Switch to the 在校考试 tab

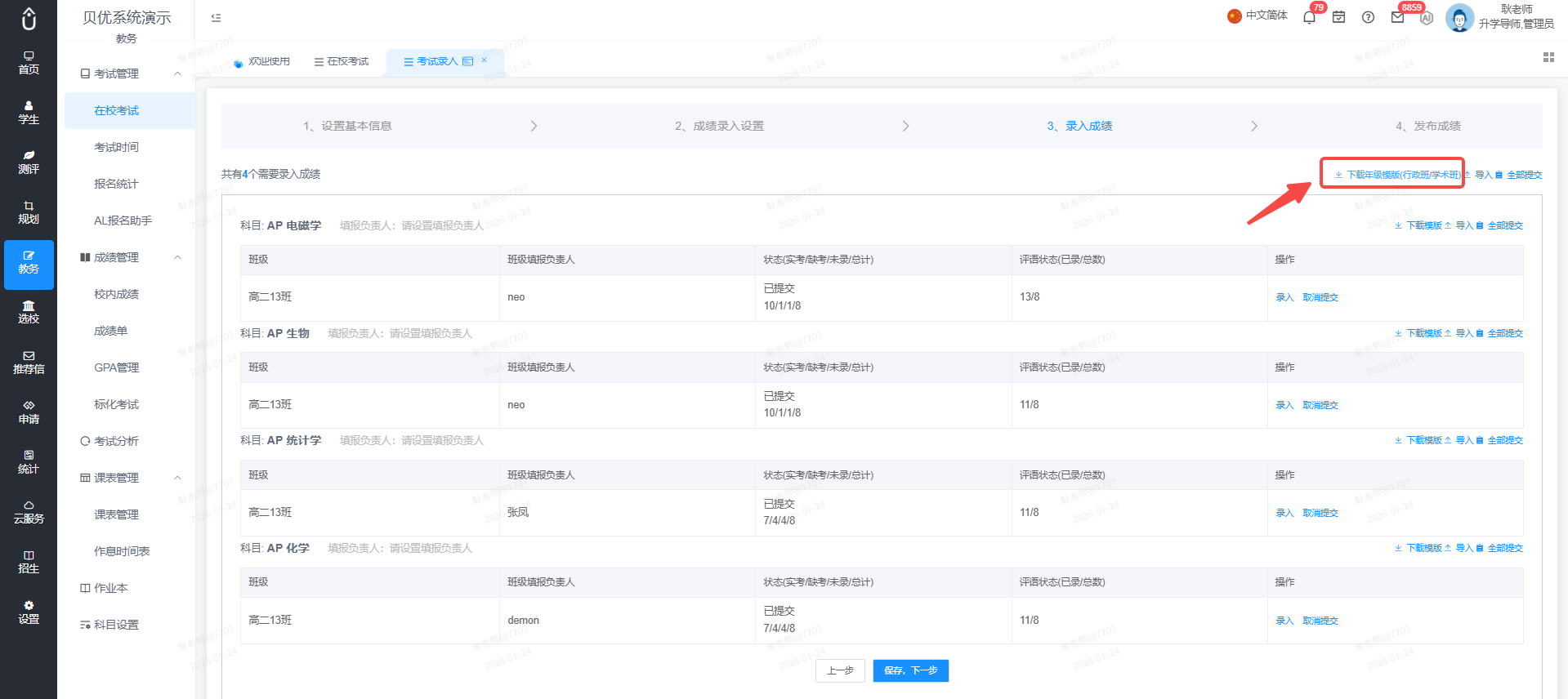(342, 61)
